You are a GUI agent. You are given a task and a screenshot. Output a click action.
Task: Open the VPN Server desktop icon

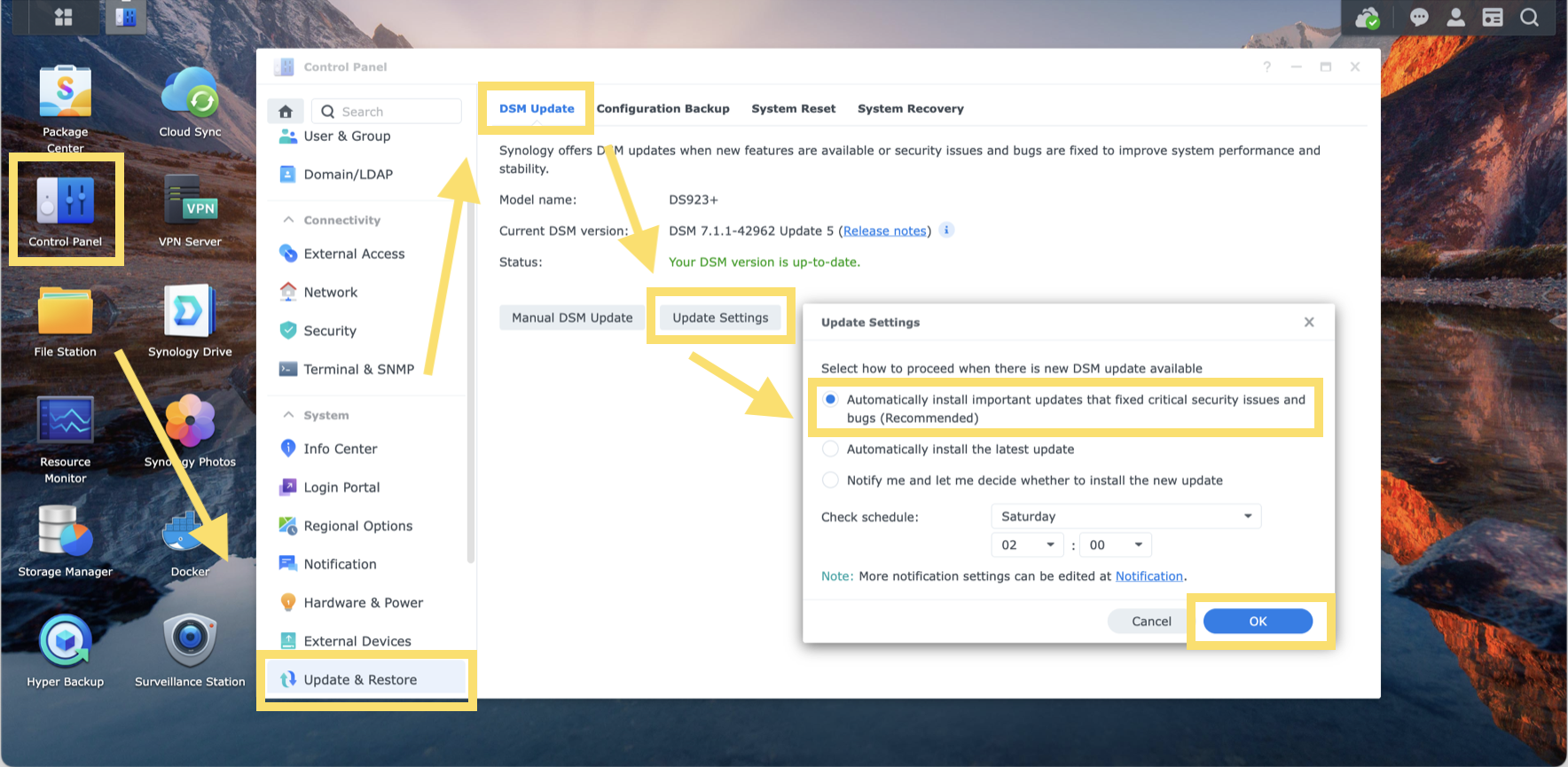pyautogui.click(x=190, y=200)
